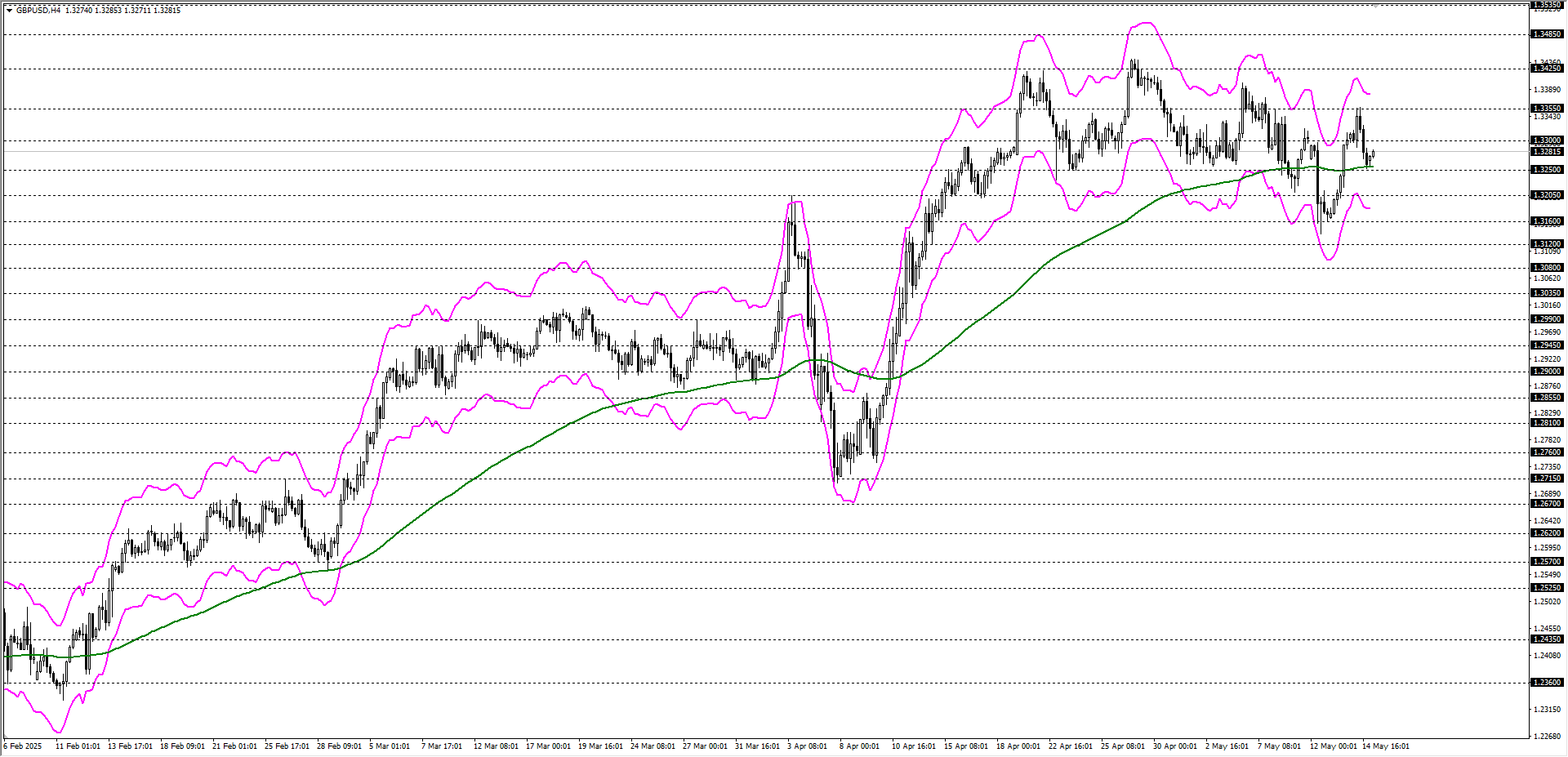Click the 1.32050 price level label
Image resolution: width=1568 pixels, height=757 pixels.
point(1547,195)
